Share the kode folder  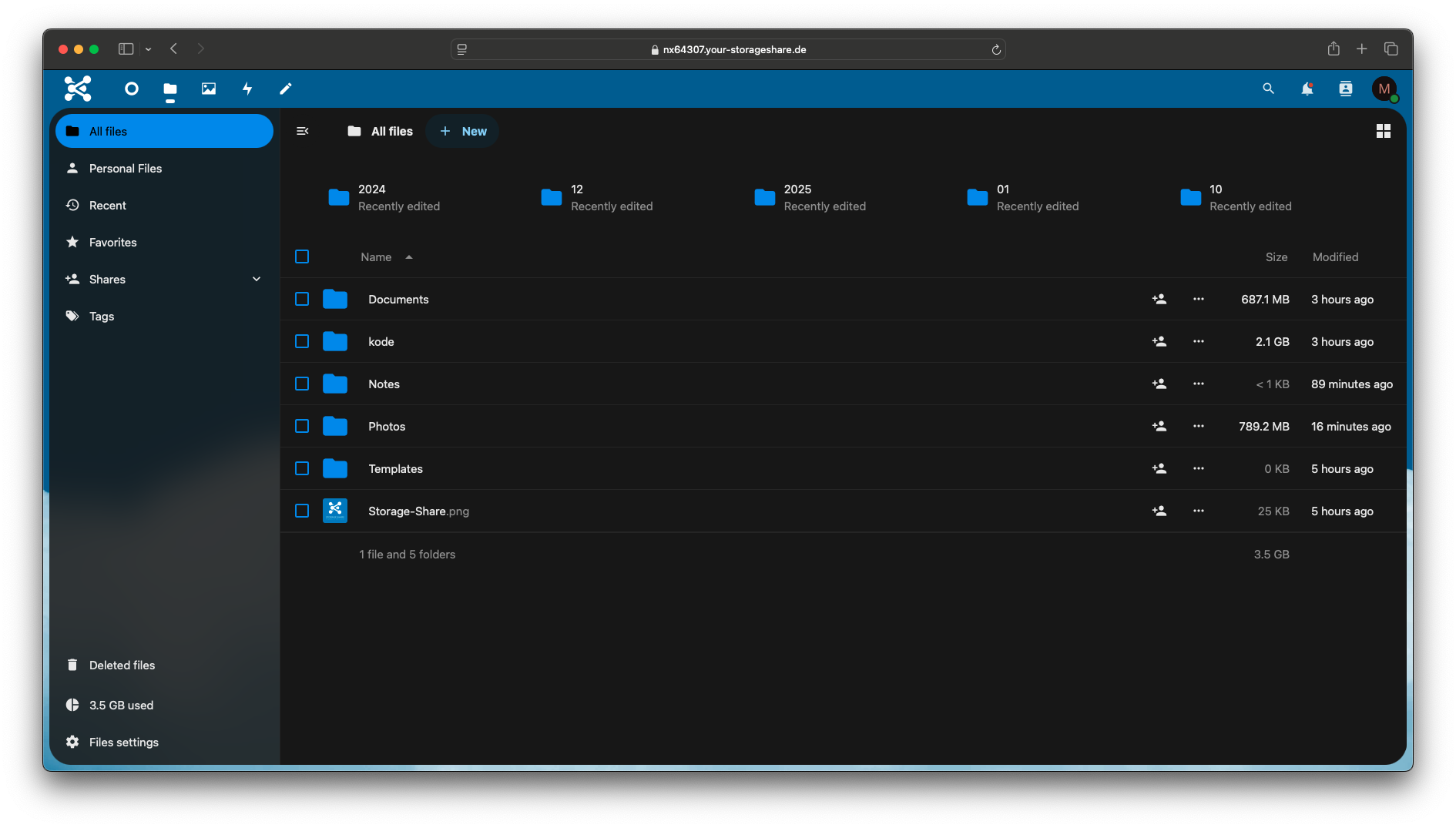point(1159,341)
